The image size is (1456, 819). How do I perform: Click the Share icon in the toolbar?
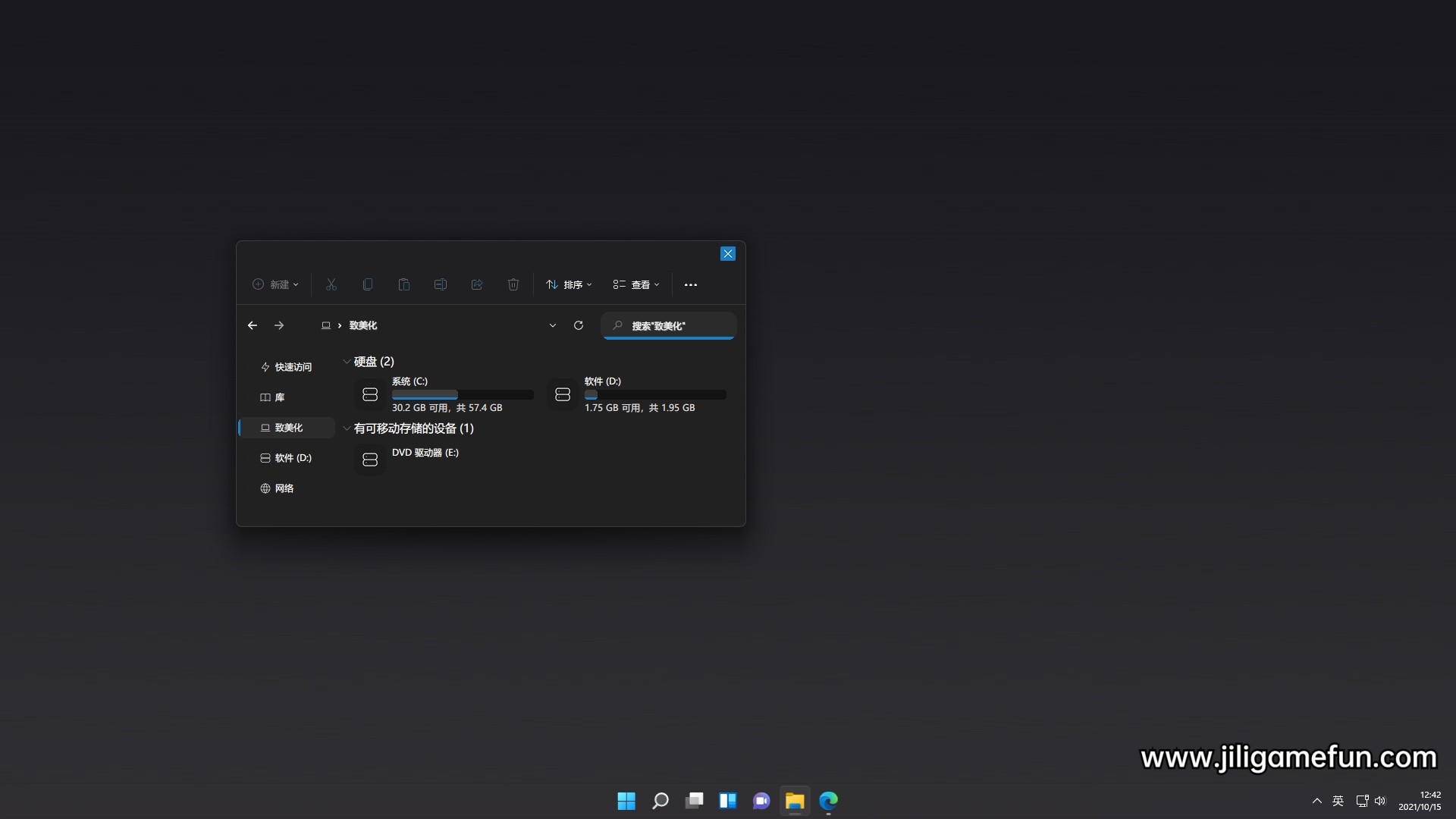pyautogui.click(x=477, y=284)
